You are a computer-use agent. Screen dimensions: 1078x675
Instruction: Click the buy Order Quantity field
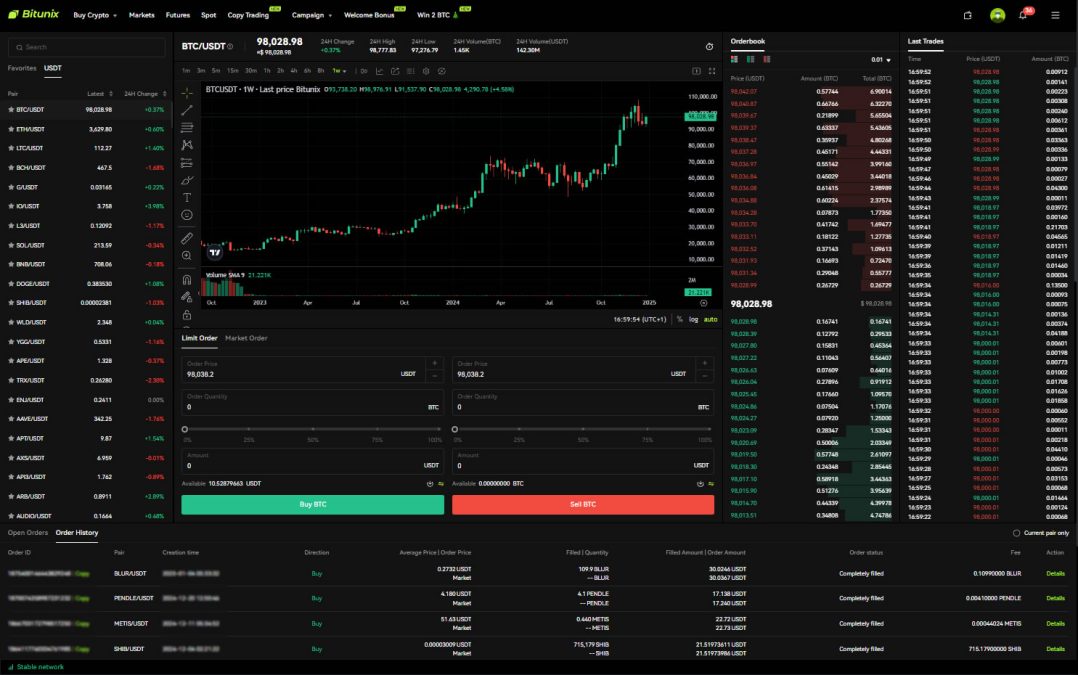pyautogui.click(x=311, y=402)
